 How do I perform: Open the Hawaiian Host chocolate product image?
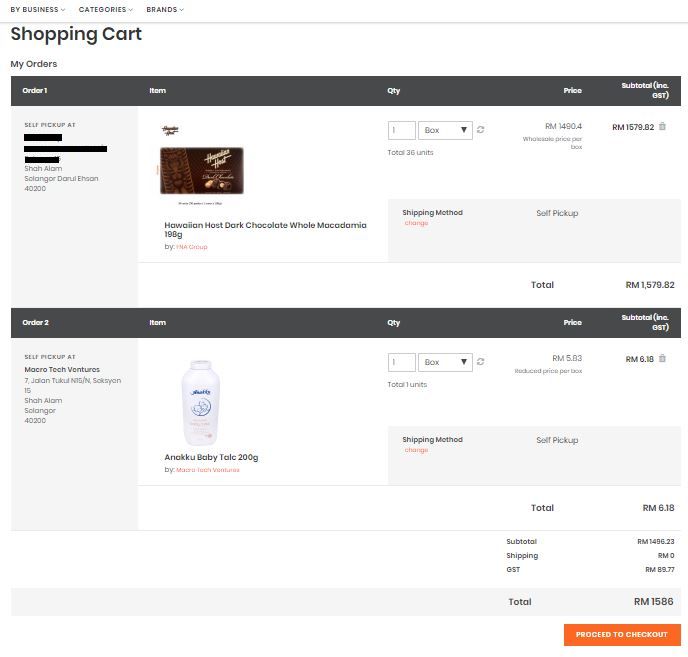click(201, 170)
